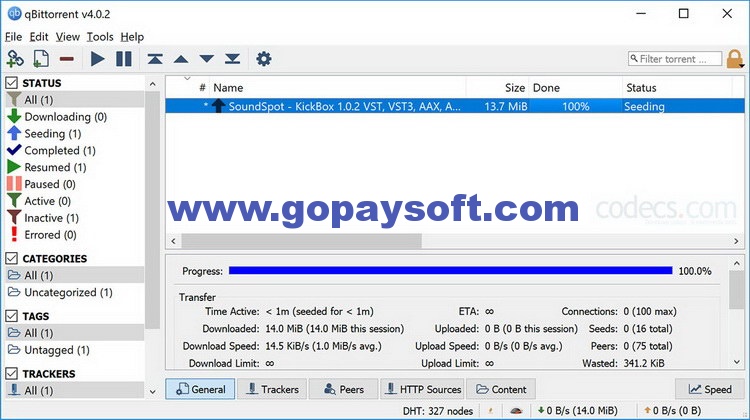Screen dimensions: 750x420
Task: Switch to the Peers tab
Action: coord(344,389)
